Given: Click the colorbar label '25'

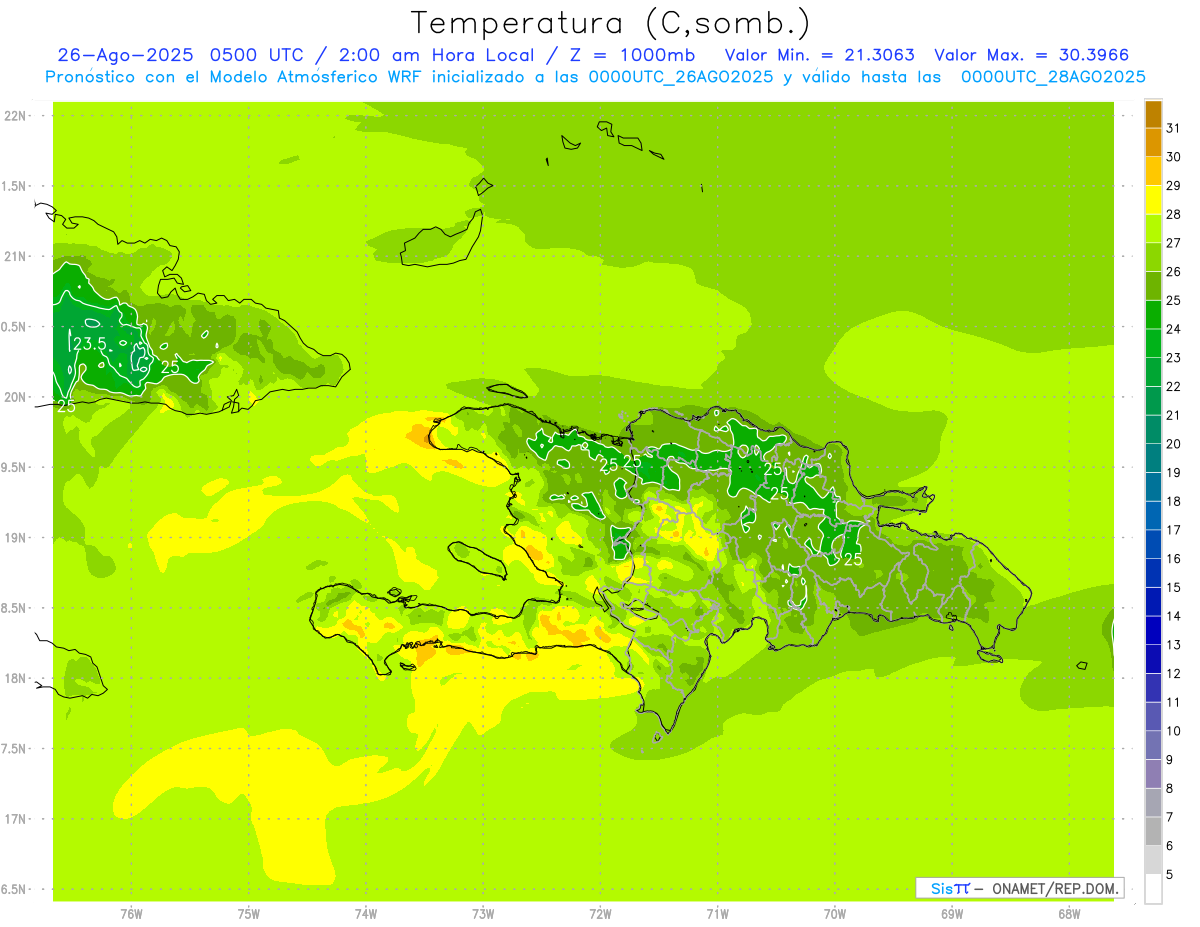Looking at the screenshot, I should 1174,300.
